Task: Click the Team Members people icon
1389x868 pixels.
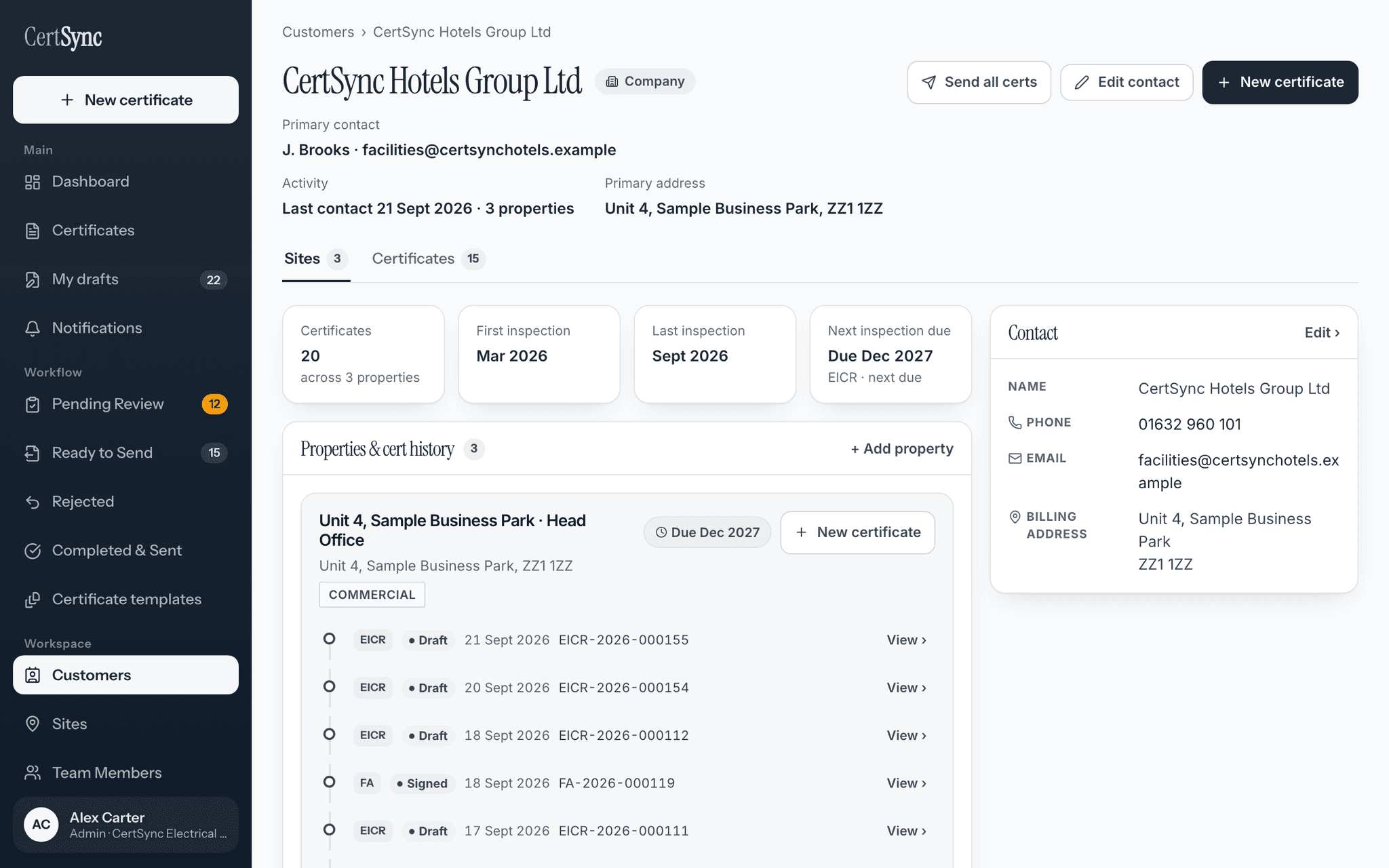Action: pos(33,773)
